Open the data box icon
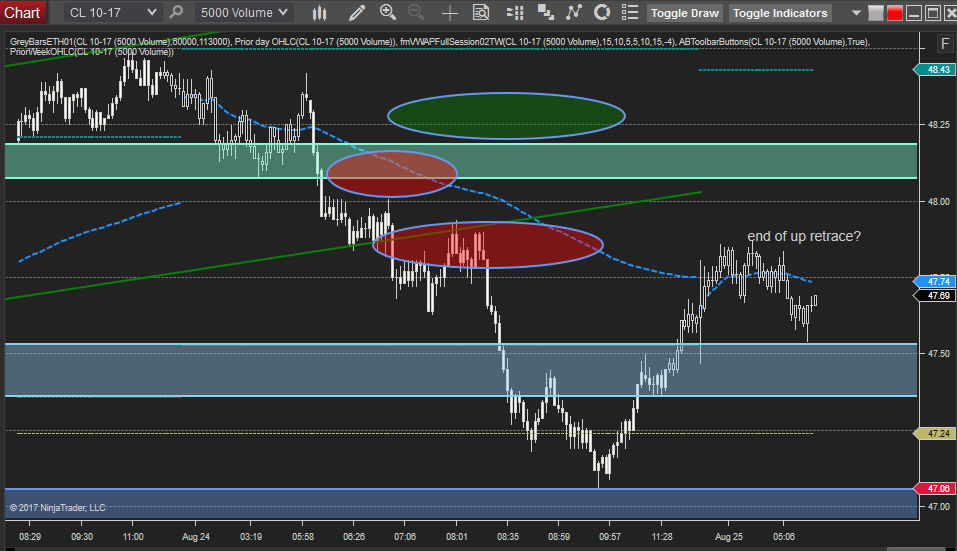The image size is (957, 551). point(482,12)
